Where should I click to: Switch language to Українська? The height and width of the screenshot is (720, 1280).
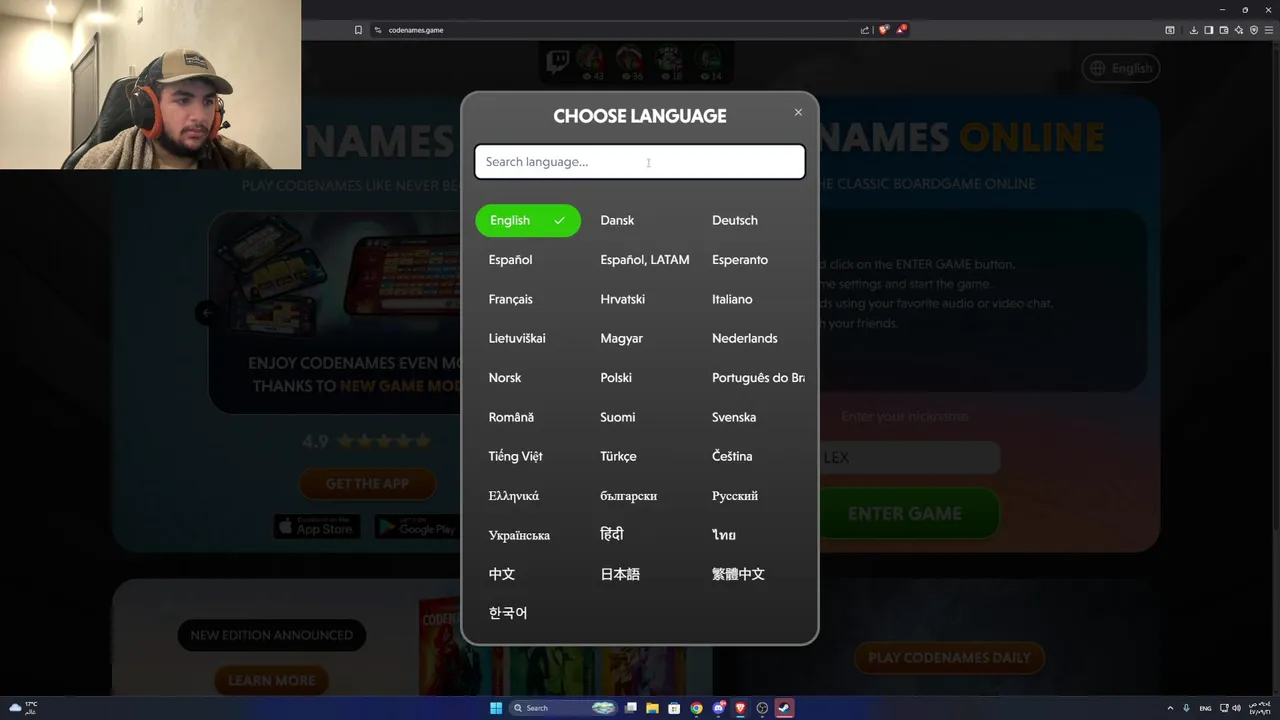(x=519, y=535)
